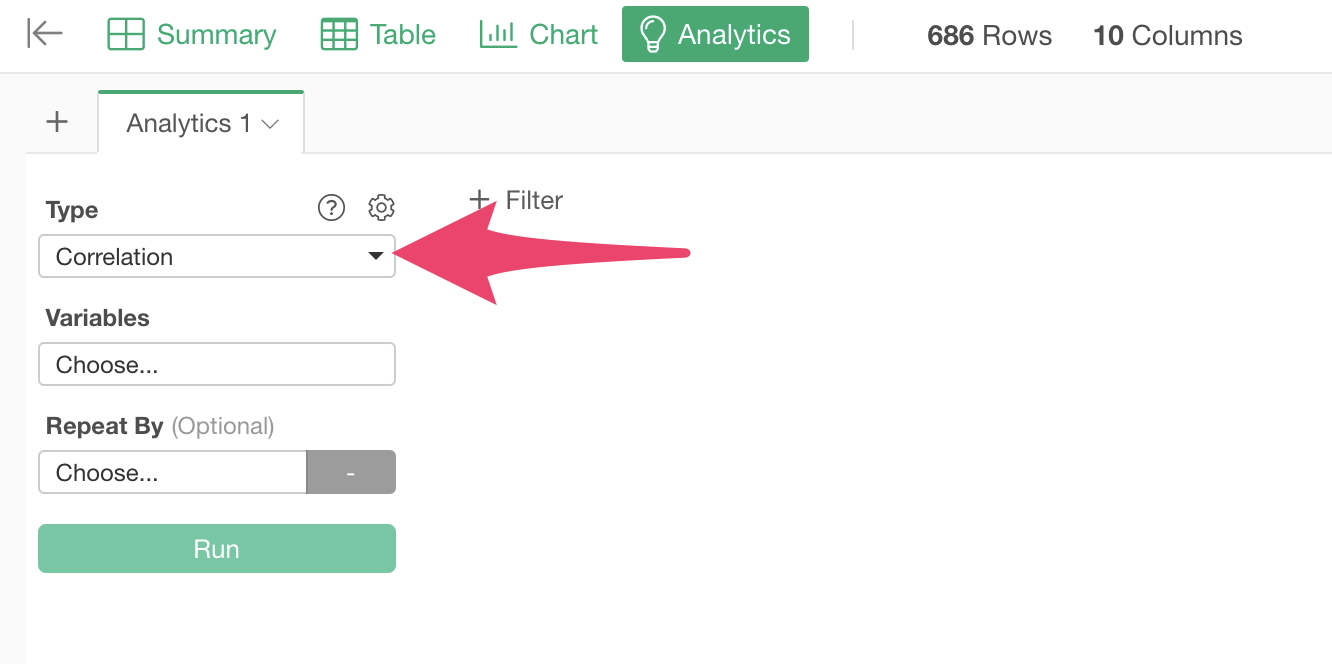The height and width of the screenshot is (664, 1332).
Task: Open the Chart view
Action: click(538, 34)
